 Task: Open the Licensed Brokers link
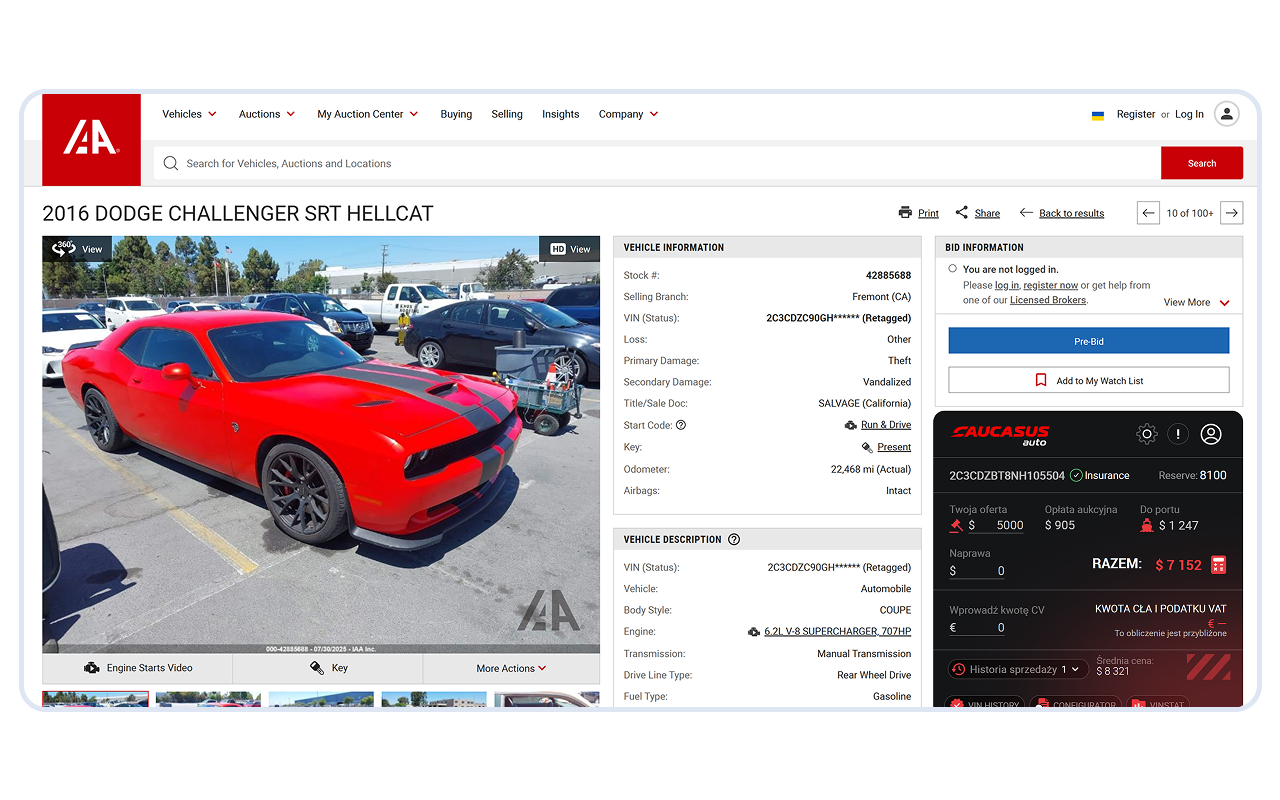pos(1048,300)
